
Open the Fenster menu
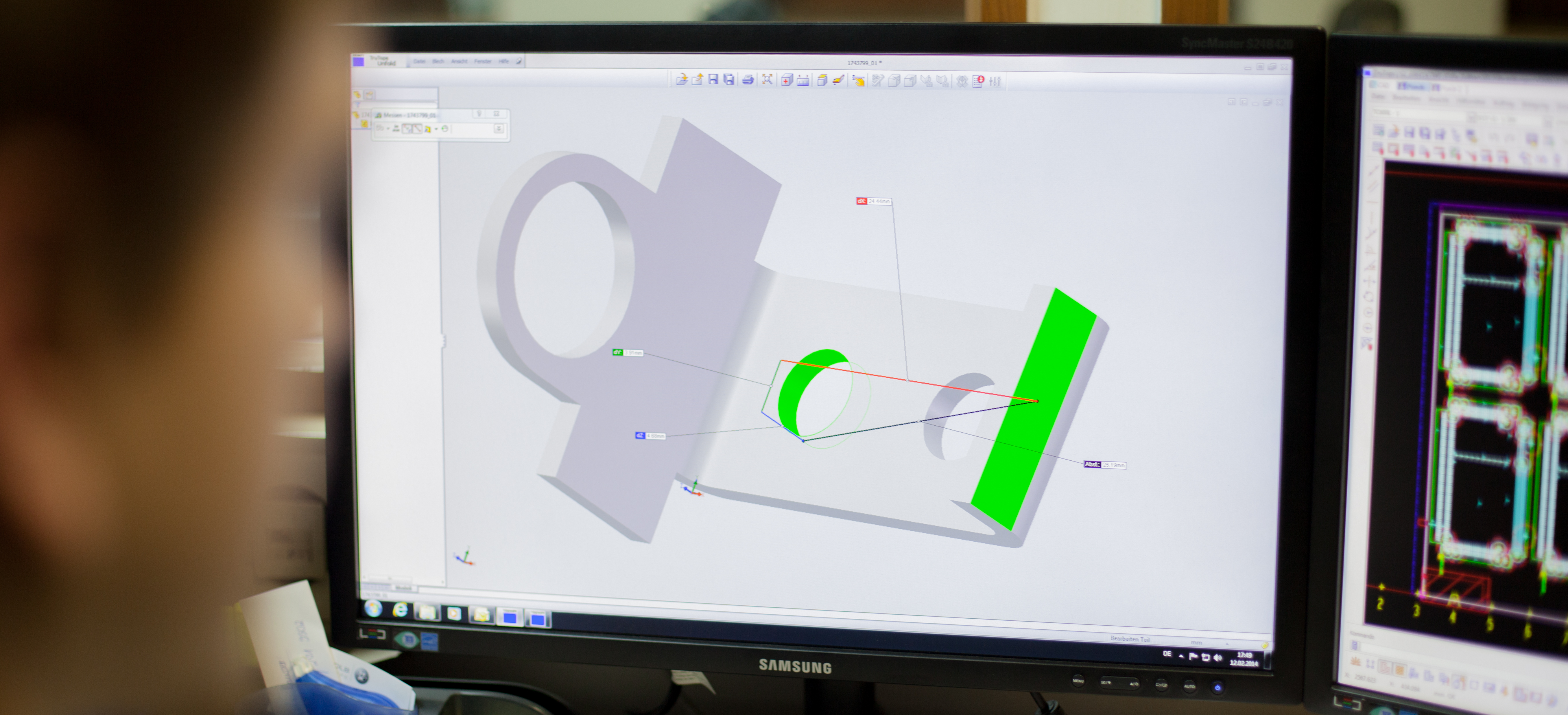(483, 62)
